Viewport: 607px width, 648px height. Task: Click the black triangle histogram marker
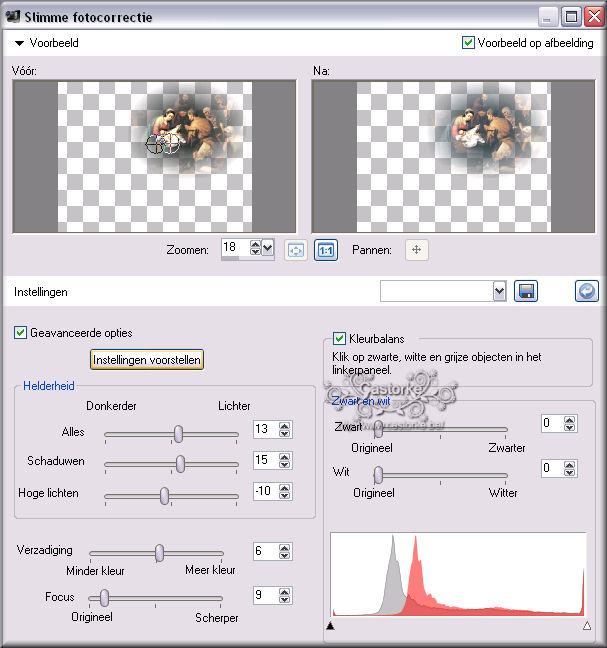(x=330, y=626)
